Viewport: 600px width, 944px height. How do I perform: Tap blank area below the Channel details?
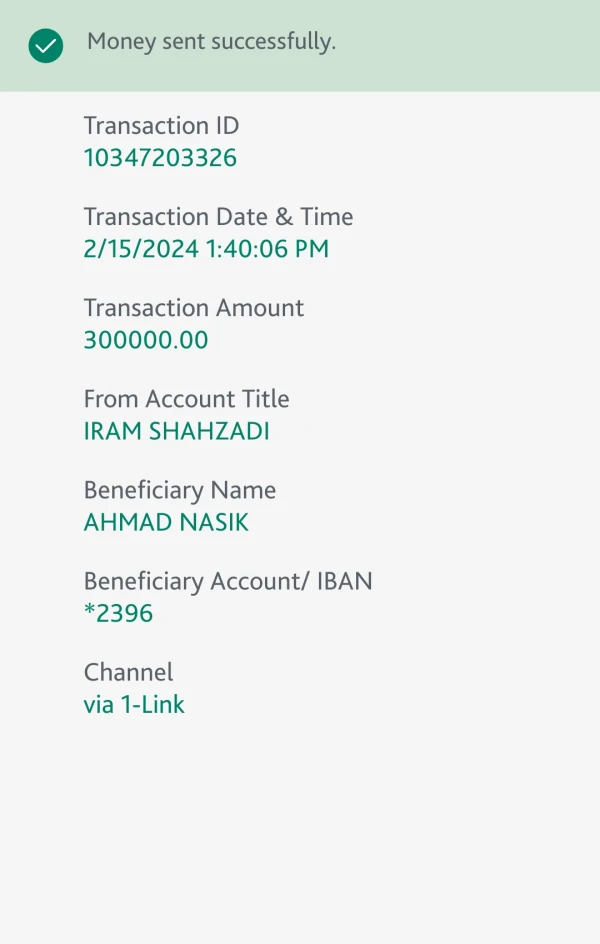tap(300, 830)
